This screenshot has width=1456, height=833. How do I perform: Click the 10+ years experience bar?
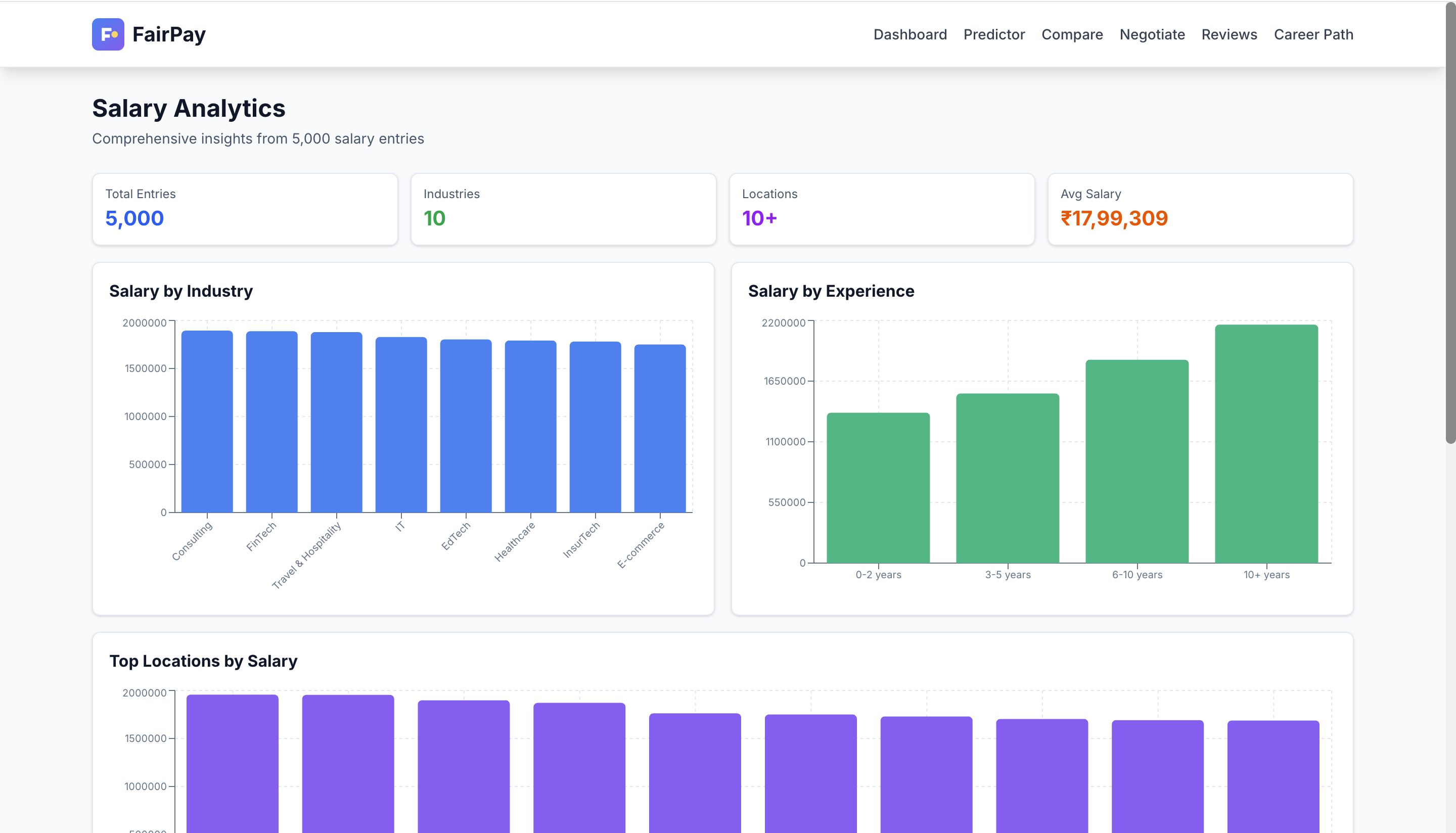coord(1266,443)
